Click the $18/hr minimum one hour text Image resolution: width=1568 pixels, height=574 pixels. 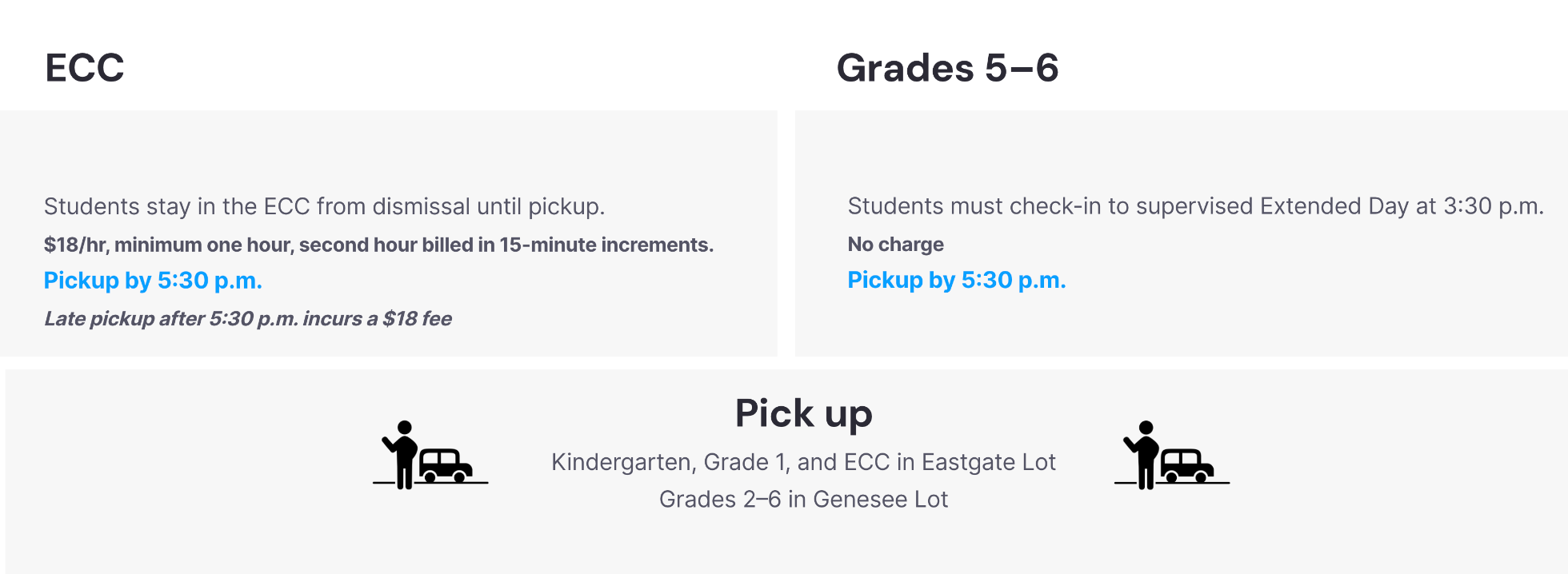click(378, 245)
